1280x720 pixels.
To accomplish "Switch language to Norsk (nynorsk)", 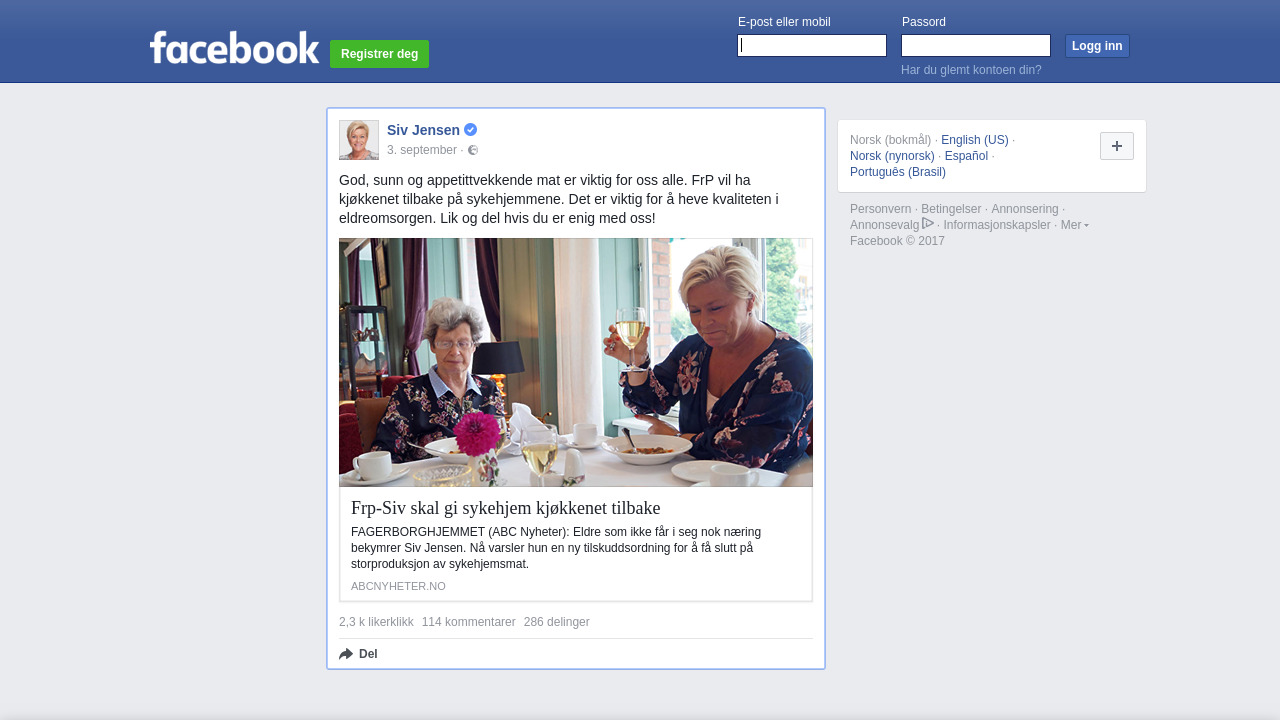I will tap(892, 156).
